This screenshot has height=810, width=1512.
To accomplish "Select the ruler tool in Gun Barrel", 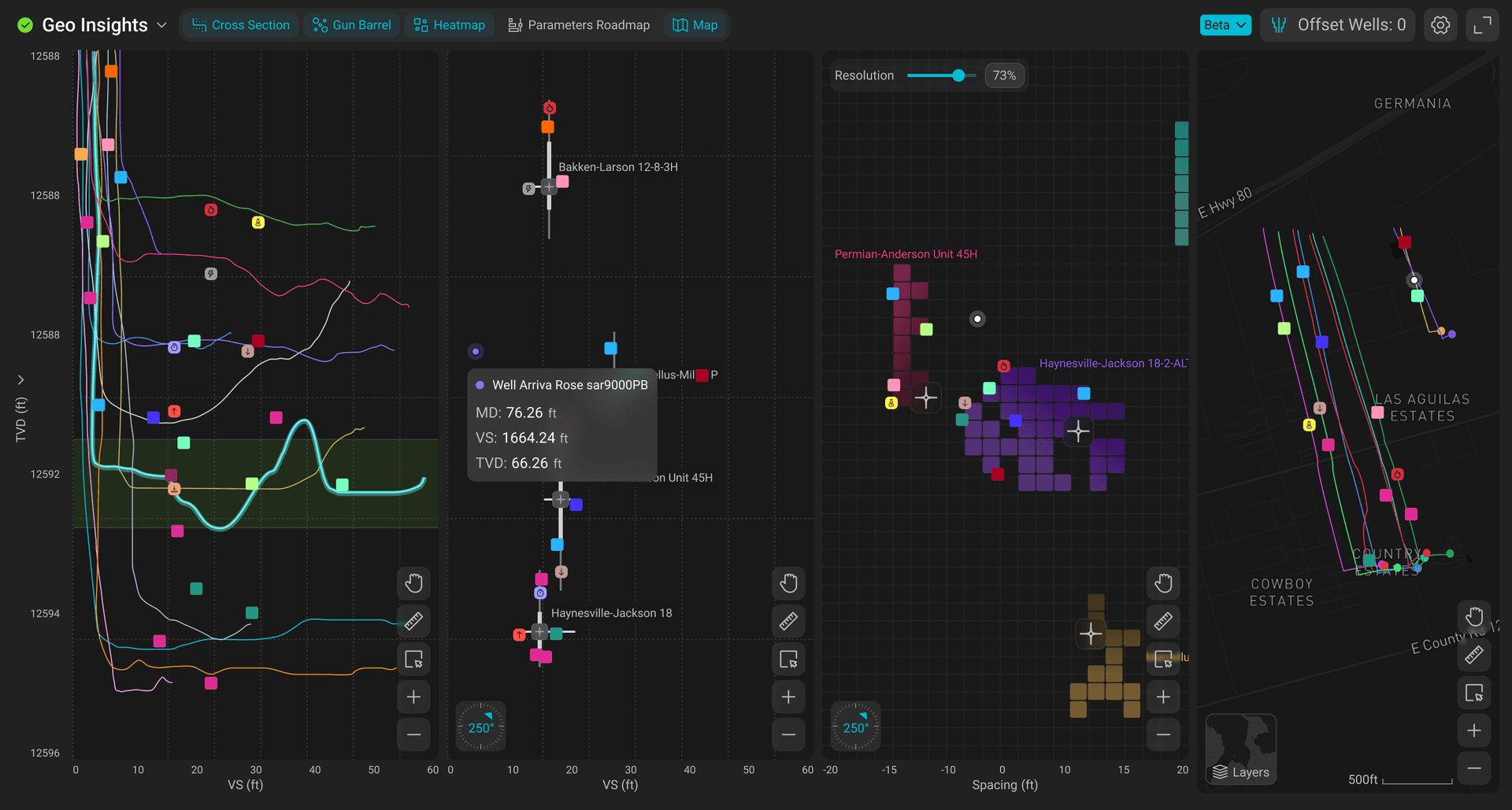I will (788, 621).
